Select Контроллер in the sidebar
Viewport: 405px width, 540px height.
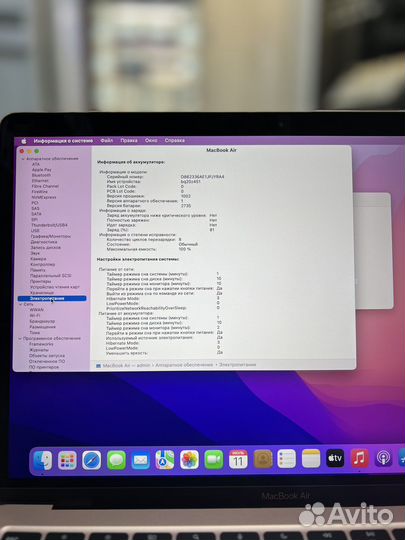(x=43, y=264)
